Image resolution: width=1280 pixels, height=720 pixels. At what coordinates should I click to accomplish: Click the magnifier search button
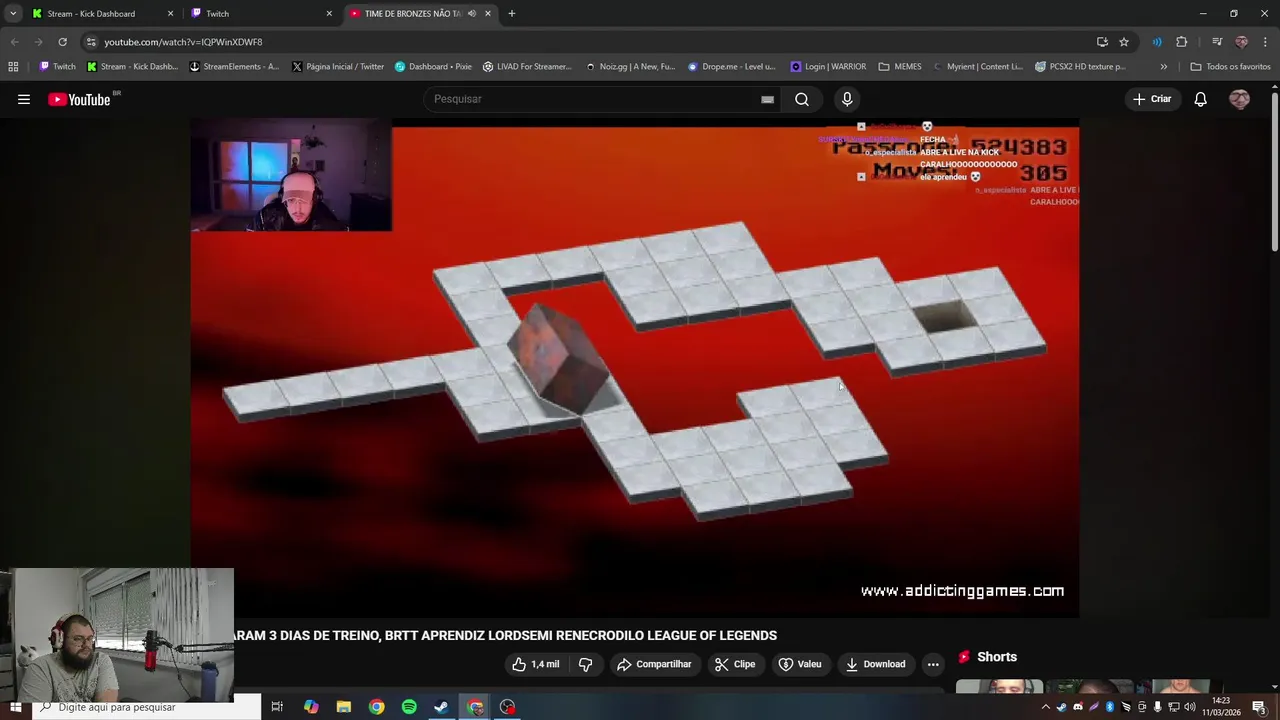click(802, 99)
